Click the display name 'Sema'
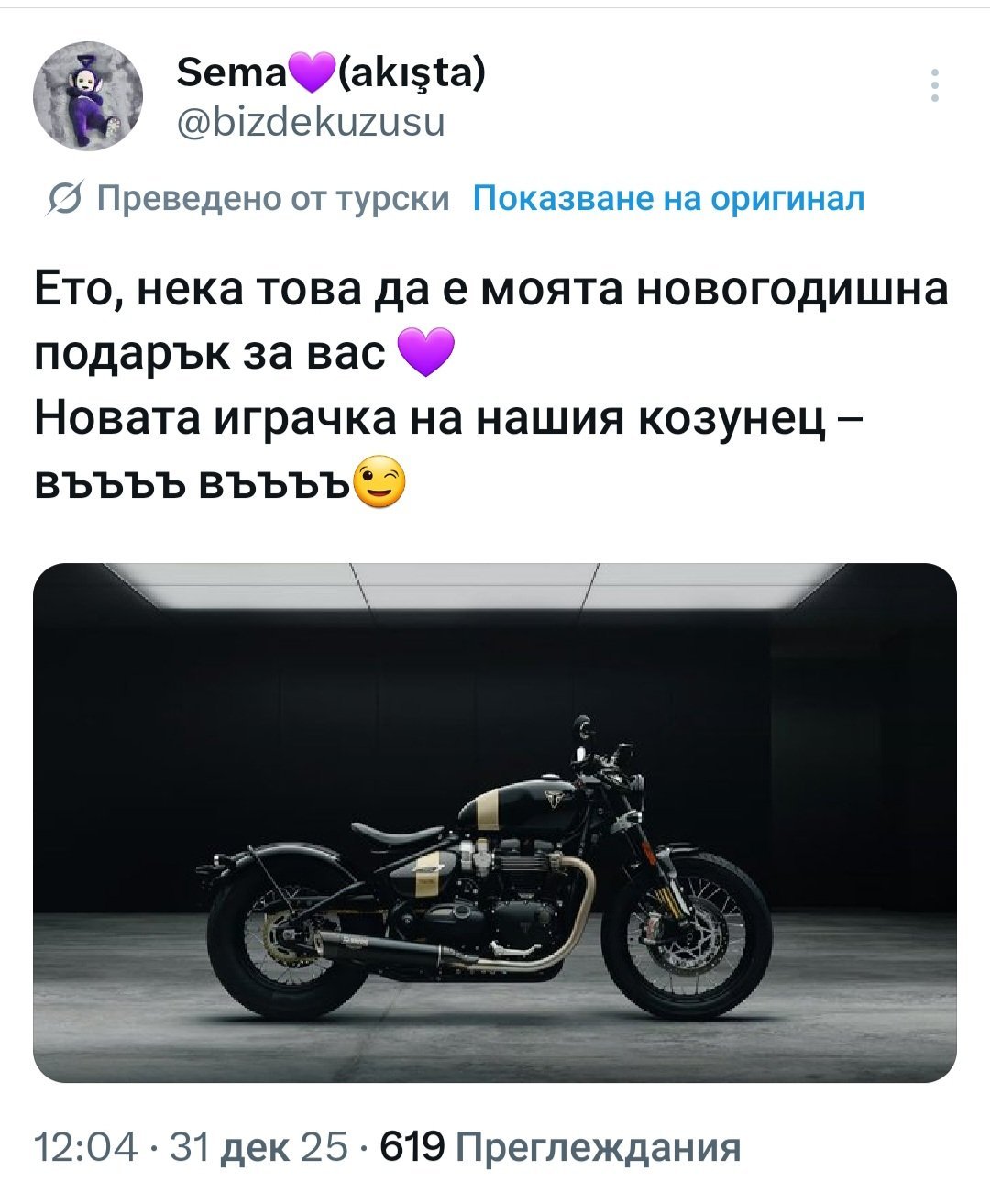 [x=232, y=72]
